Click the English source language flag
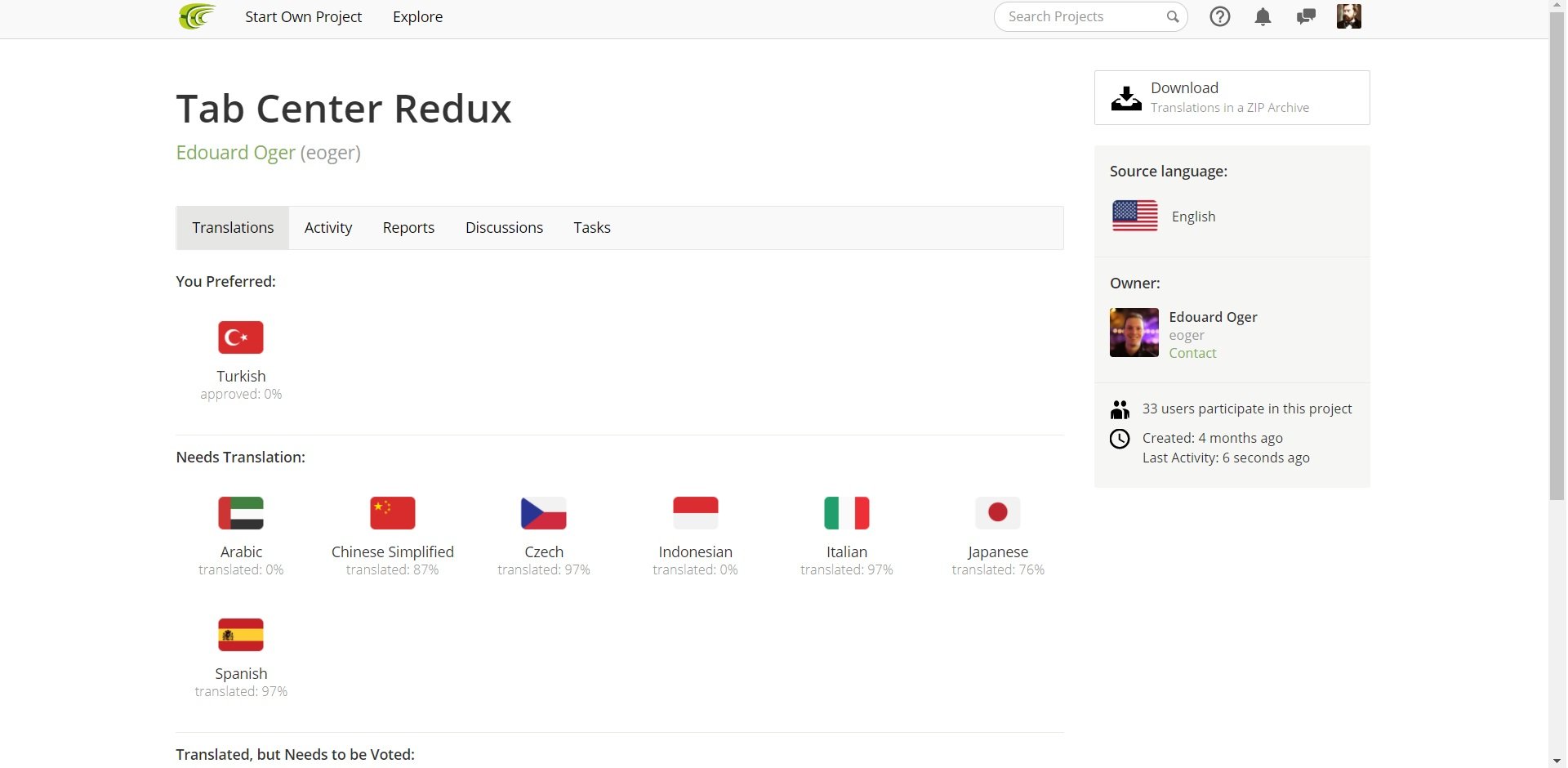Image resolution: width=1568 pixels, height=768 pixels. [1135, 216]
